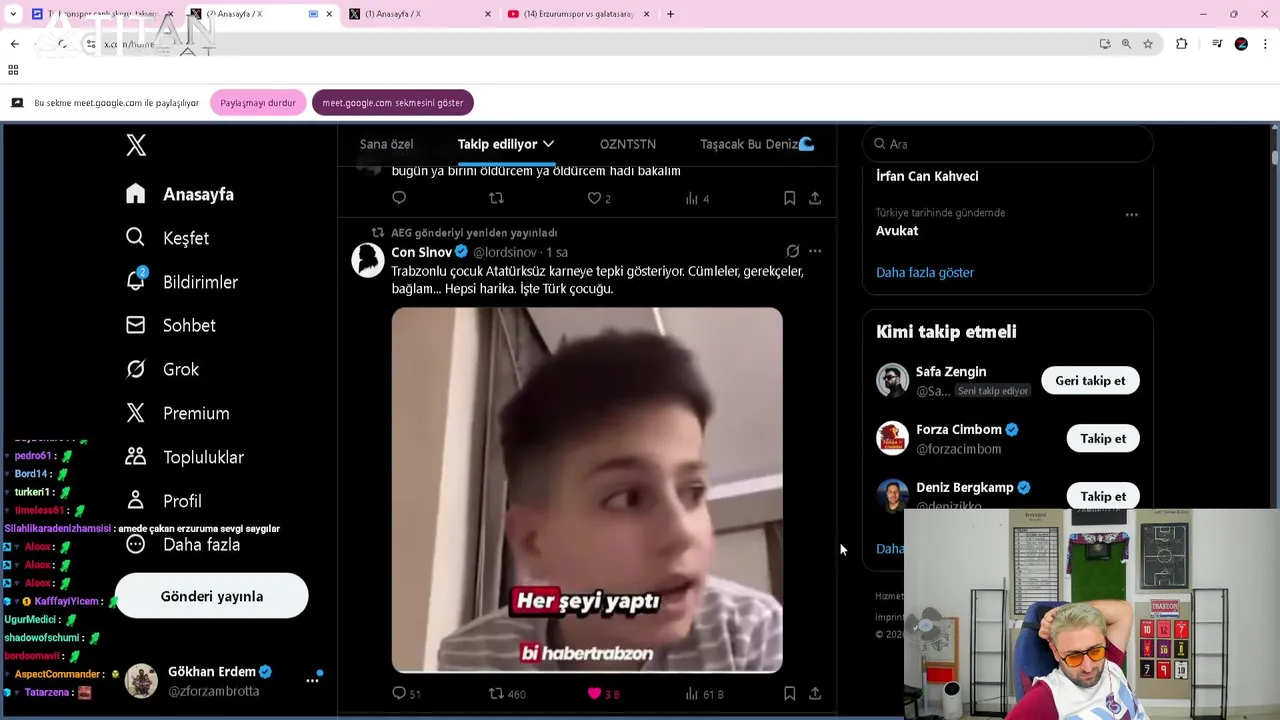1280x720 pixels.
Task: Open Daha fazla menu in sidebar
Action: click(x=182, y=545)
